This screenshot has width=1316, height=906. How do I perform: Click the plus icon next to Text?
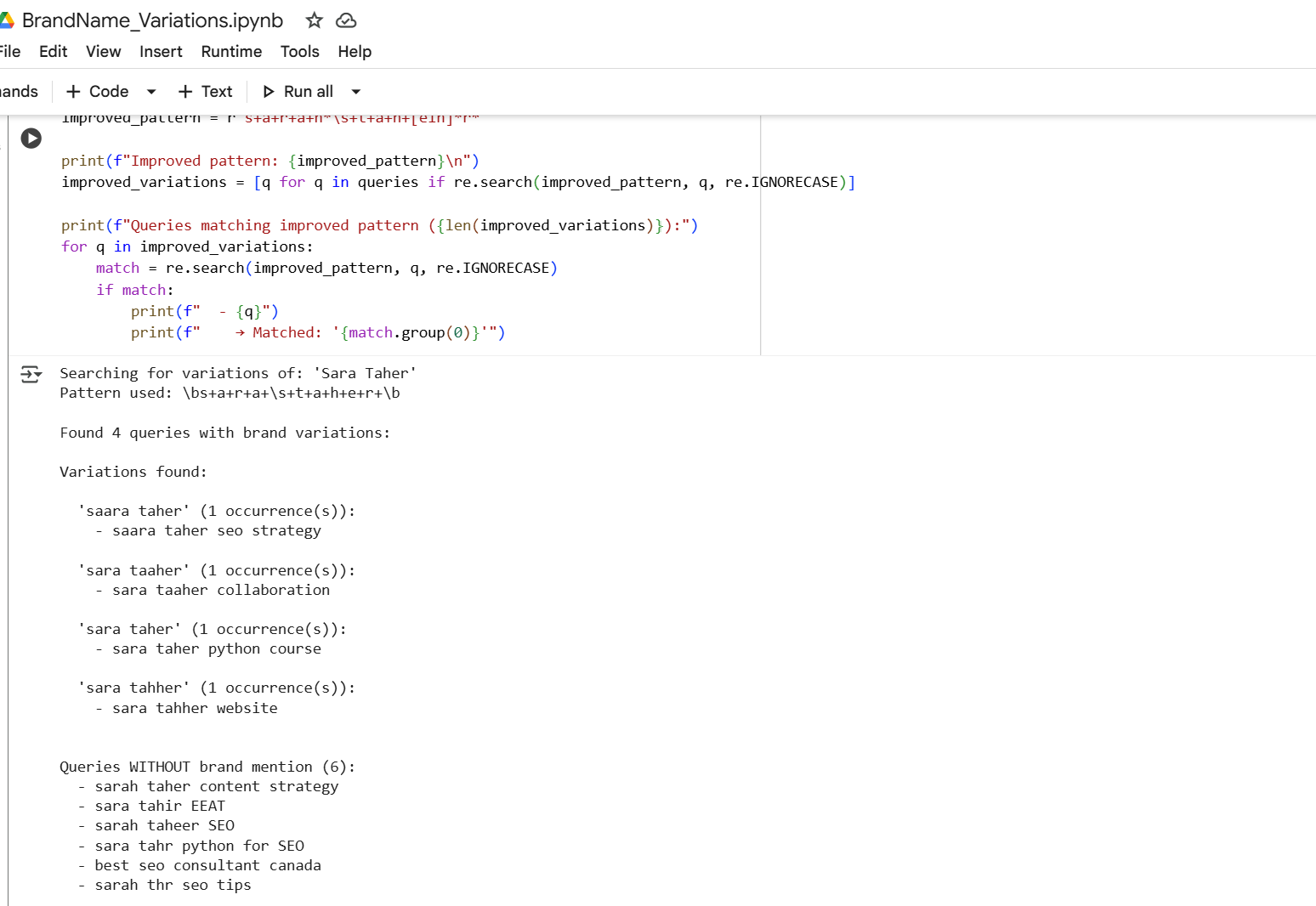point(186,91)
